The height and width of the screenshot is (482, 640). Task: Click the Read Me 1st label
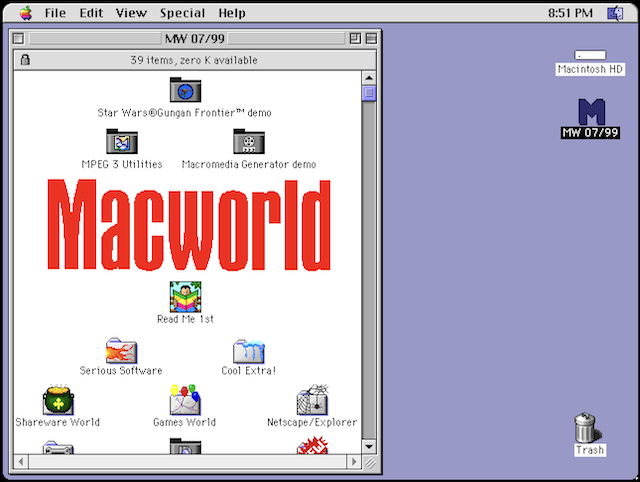click(185, 319)
